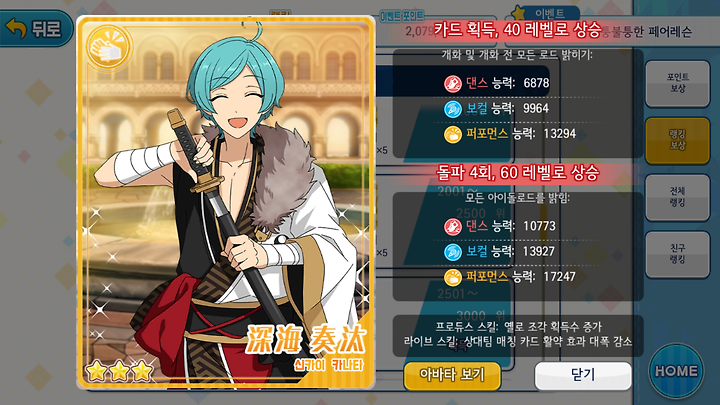Tap the performance attribute icon on card
This screenshot has width=720, height=405.
pyautogui.click(x=109, y=47)
